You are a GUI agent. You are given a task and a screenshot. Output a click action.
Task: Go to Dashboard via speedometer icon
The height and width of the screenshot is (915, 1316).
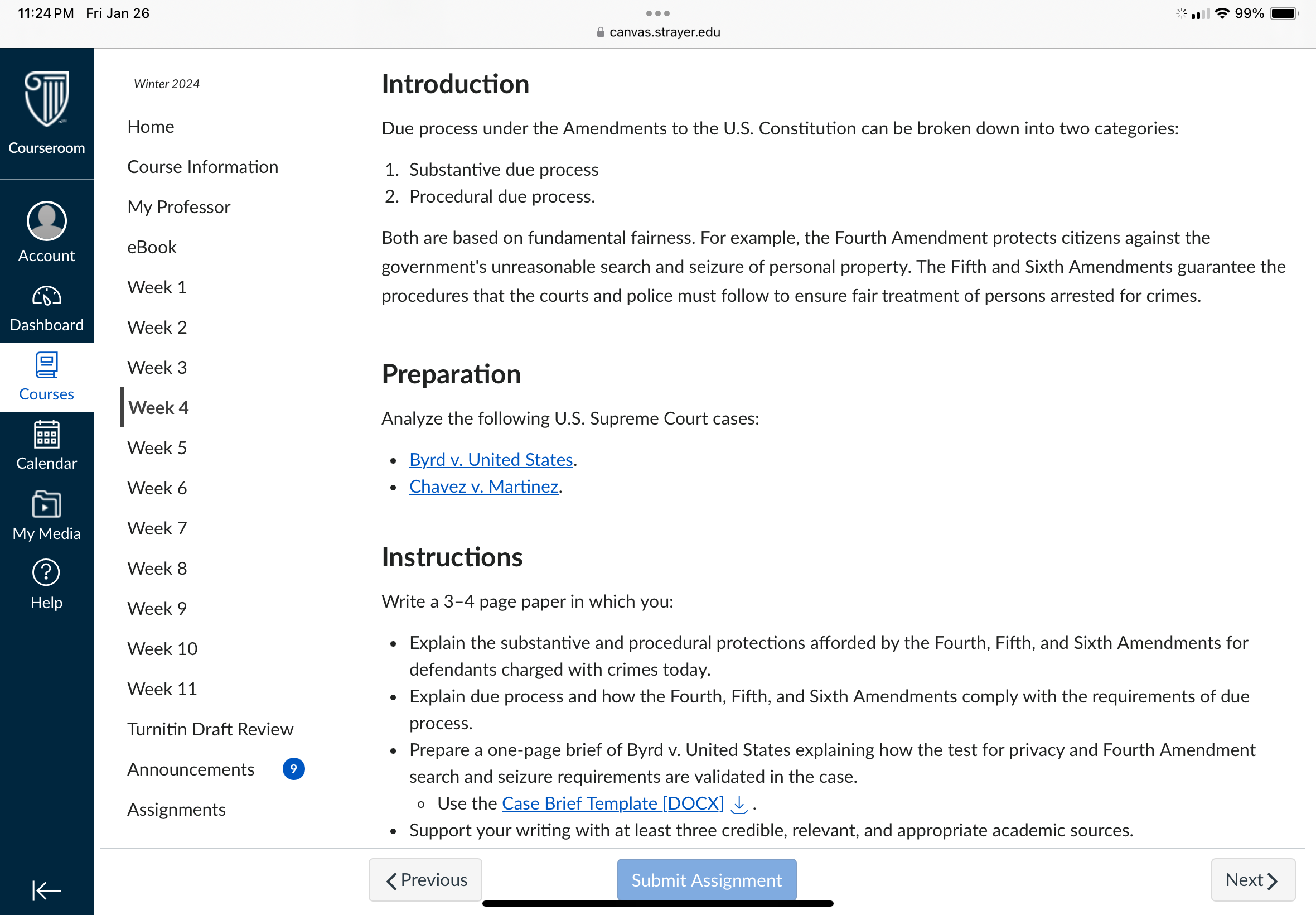pos(46,296)
